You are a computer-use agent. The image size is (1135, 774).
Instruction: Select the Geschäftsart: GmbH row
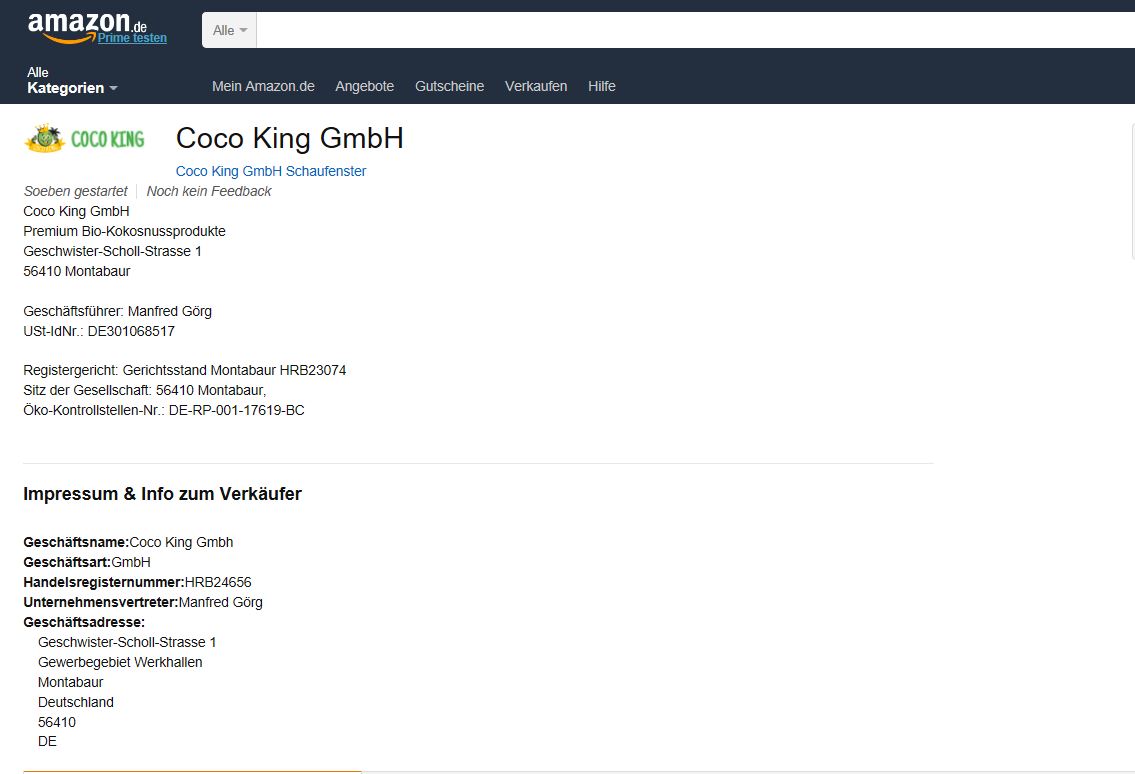(87, 562)
